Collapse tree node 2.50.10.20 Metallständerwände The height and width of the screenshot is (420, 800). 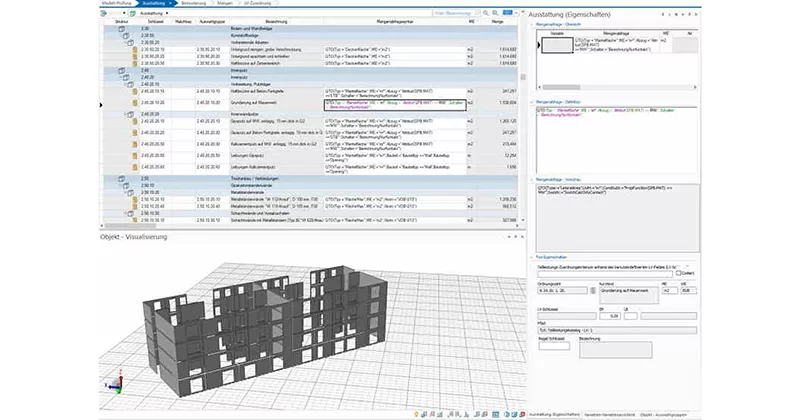[x=130, y=193]
